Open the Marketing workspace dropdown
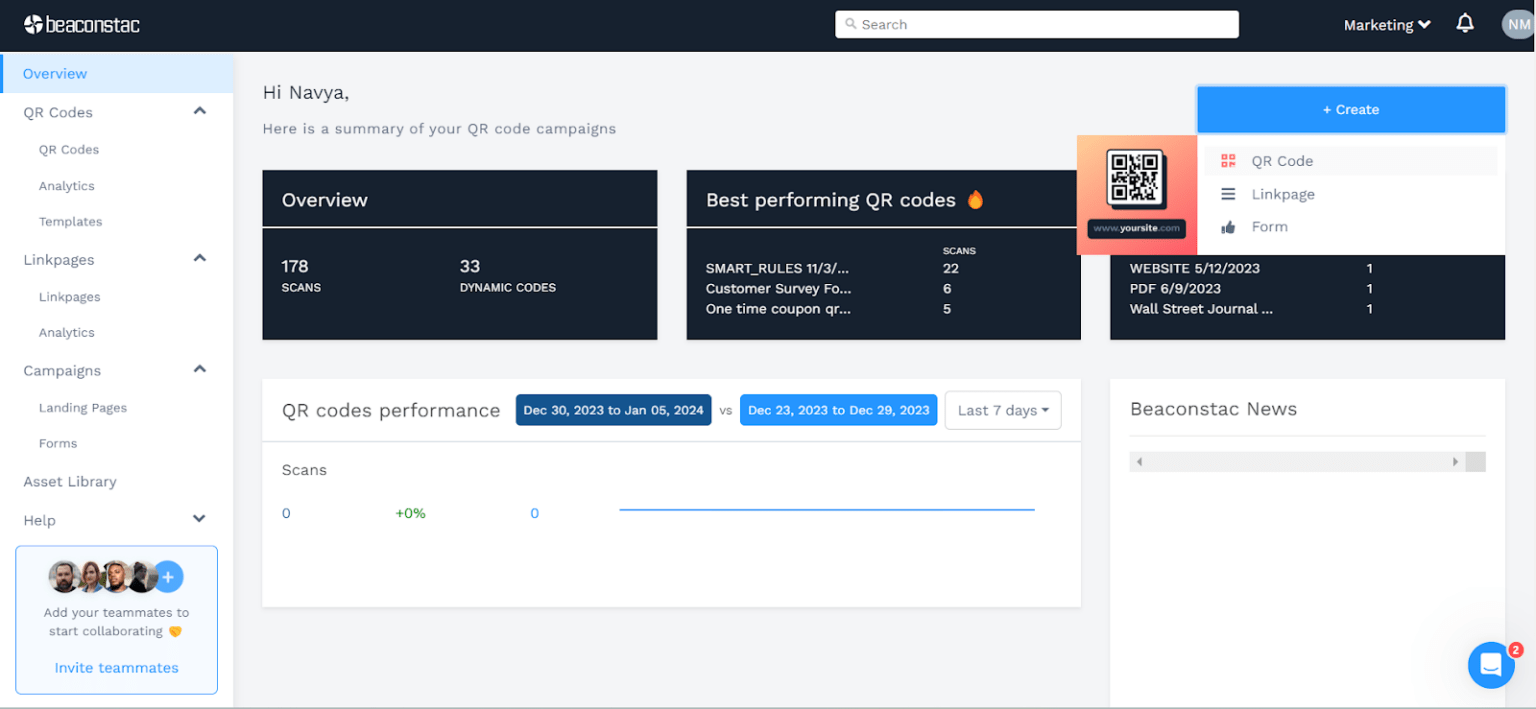This screenshot has width=1536, height=709. [x=1386, y=25]
